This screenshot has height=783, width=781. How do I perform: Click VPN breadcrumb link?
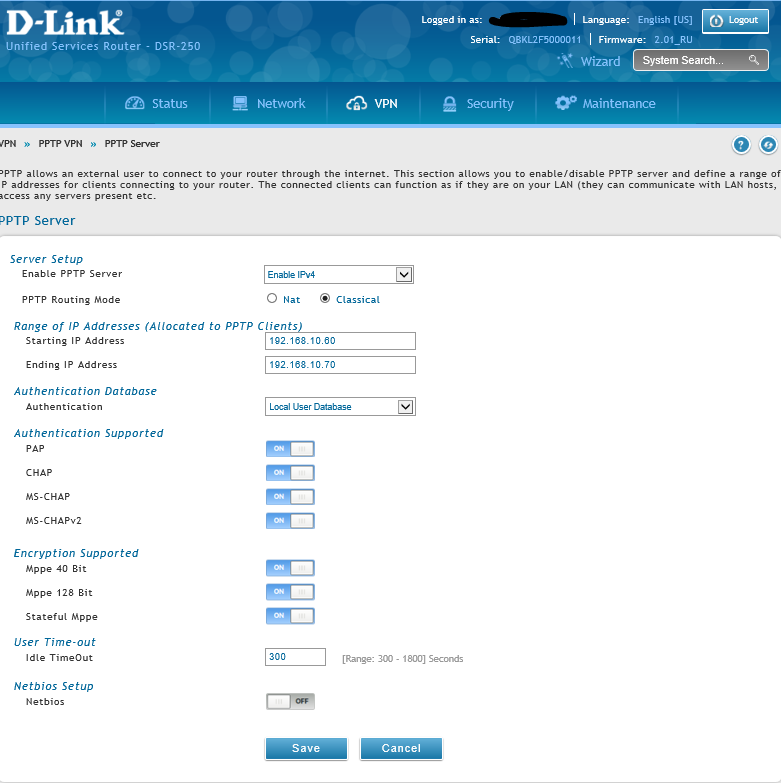click(7, 144)
